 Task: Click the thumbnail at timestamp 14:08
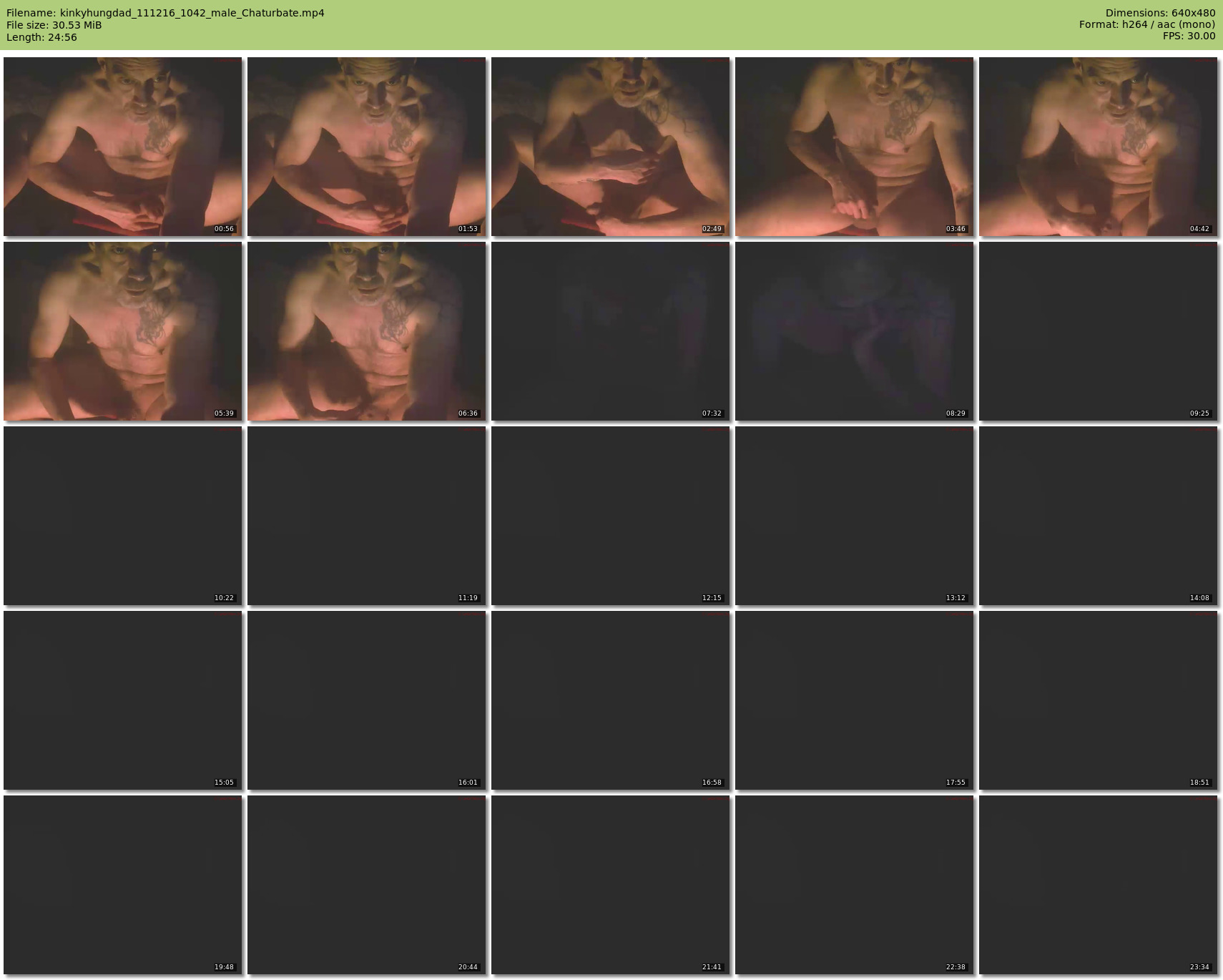(1098, 516)
